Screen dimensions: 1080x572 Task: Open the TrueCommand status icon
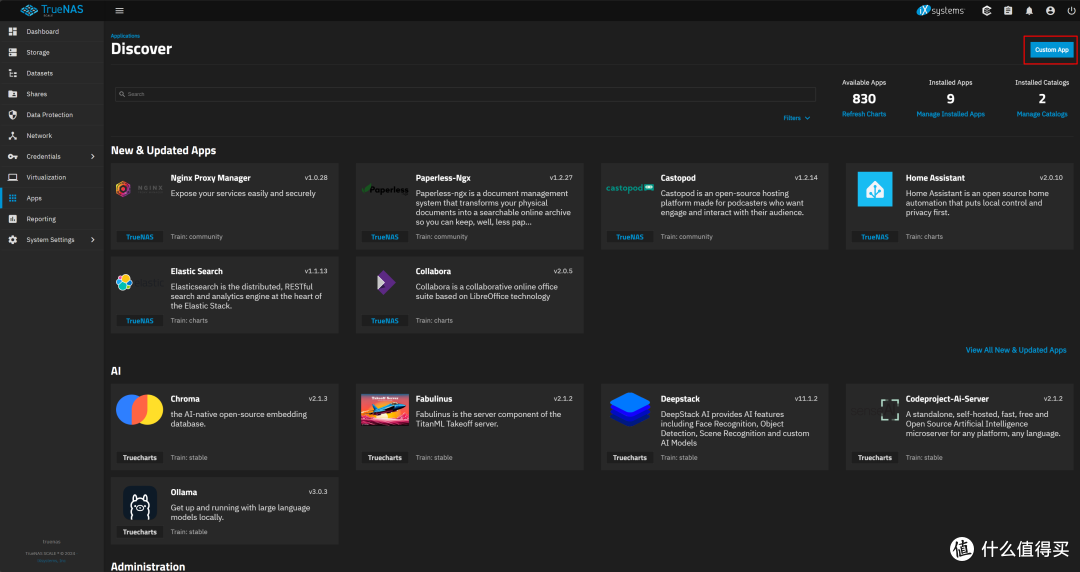[x=986, y=10]
